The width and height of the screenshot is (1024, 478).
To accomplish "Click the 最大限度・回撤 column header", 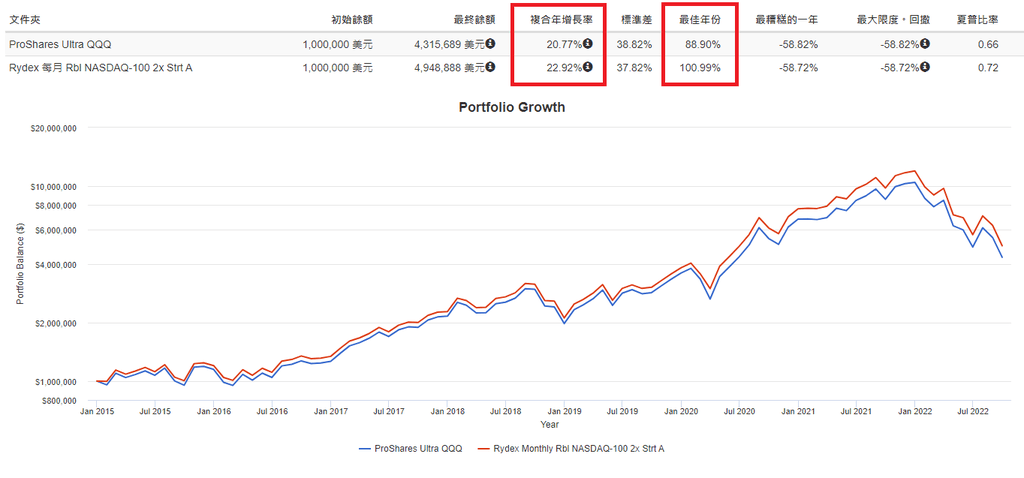I will click(x=893, y=20).
